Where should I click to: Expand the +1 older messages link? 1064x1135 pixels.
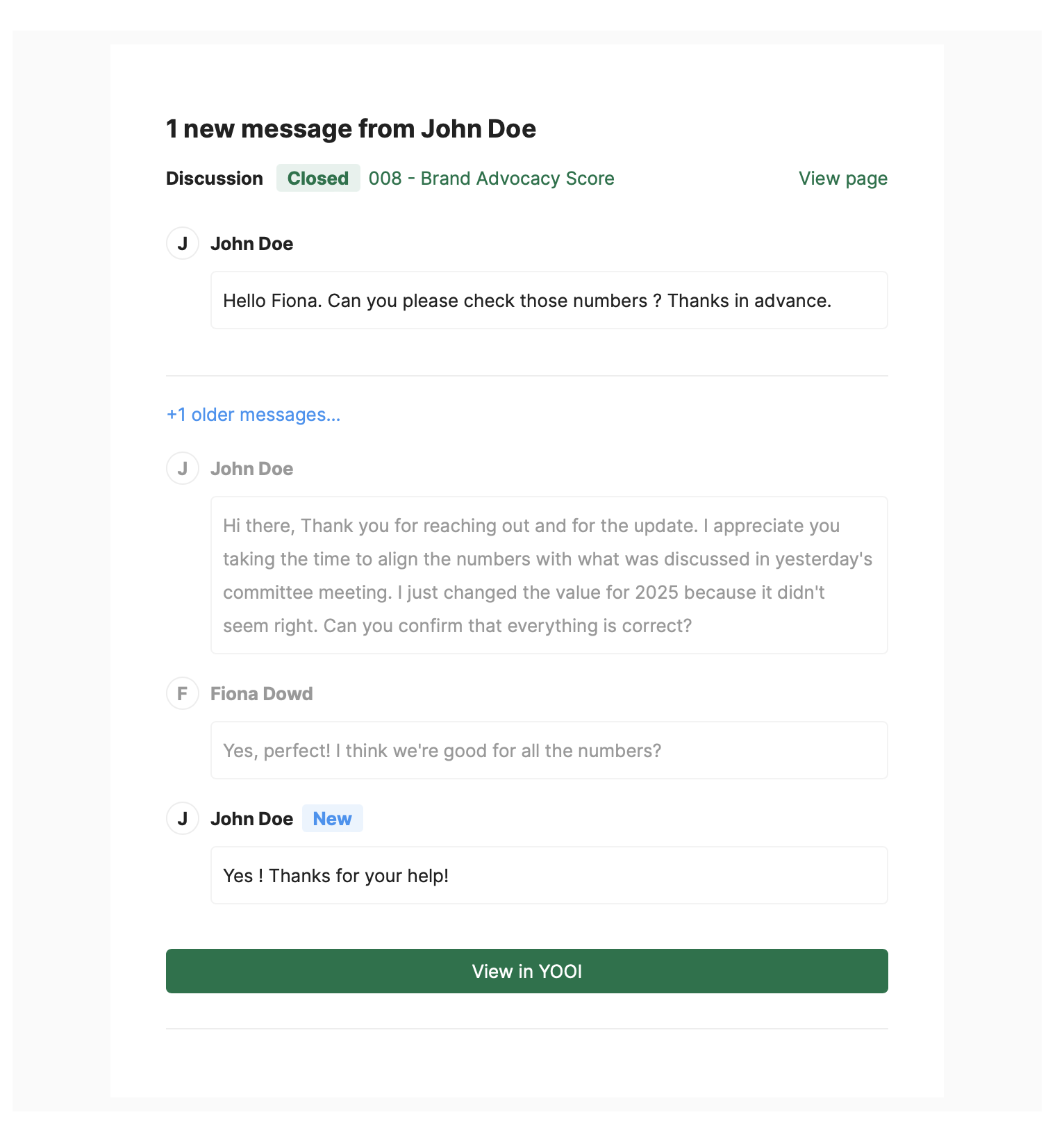(253, 415)
